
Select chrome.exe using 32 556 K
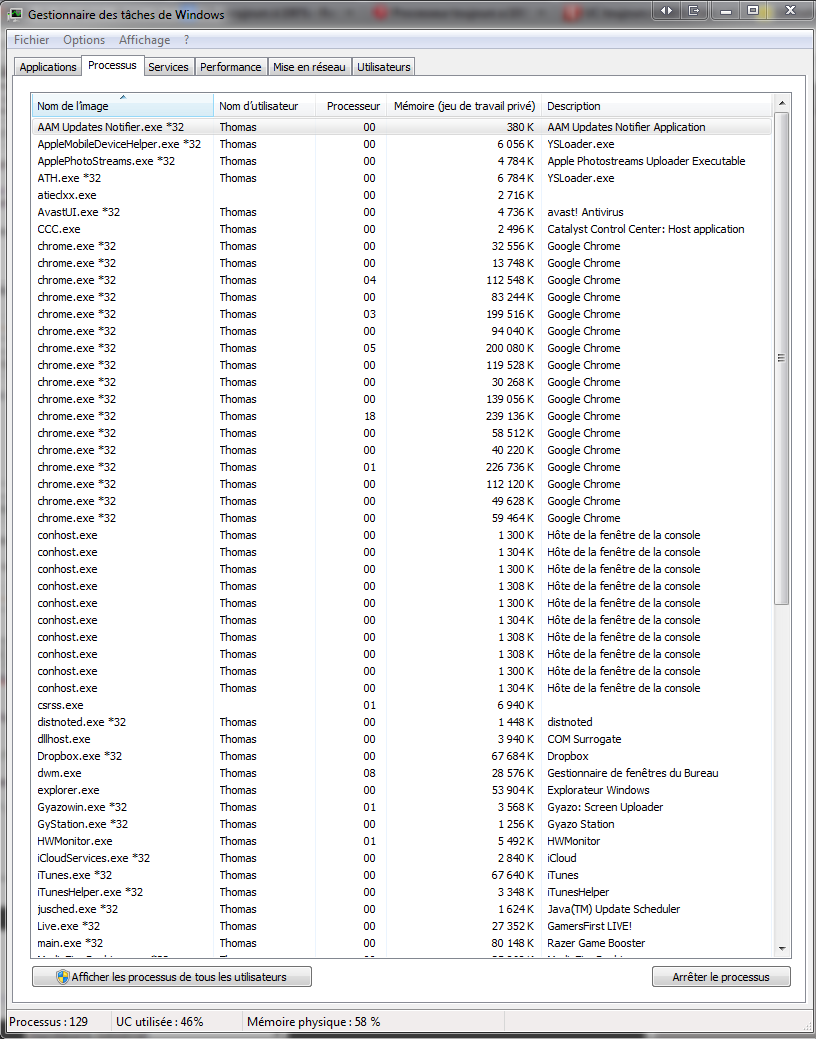click(x=402, y=246)
